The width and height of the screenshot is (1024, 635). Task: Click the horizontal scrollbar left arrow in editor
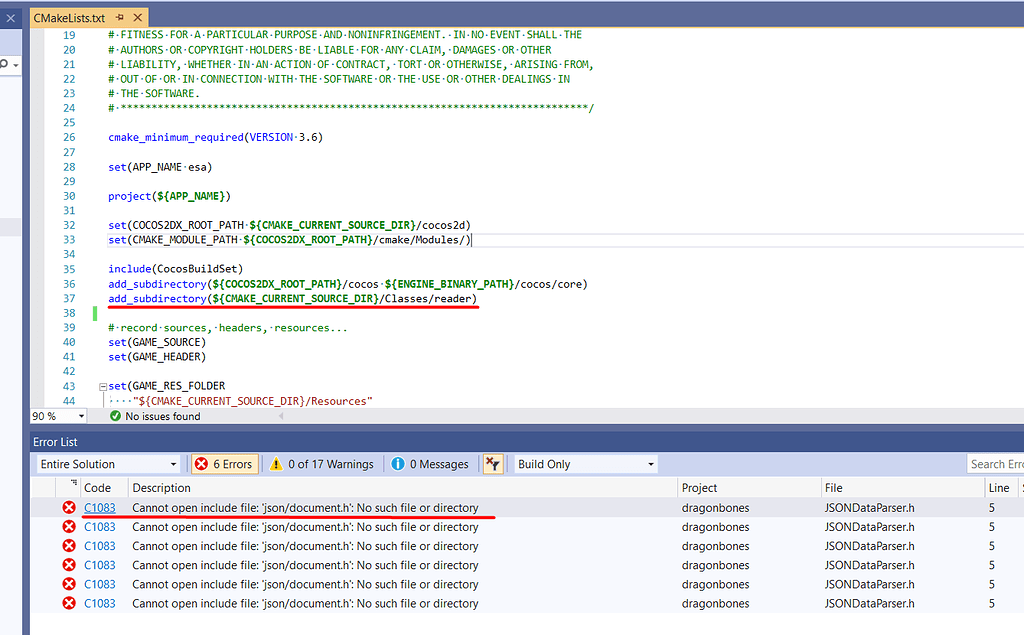pos(281,415)
